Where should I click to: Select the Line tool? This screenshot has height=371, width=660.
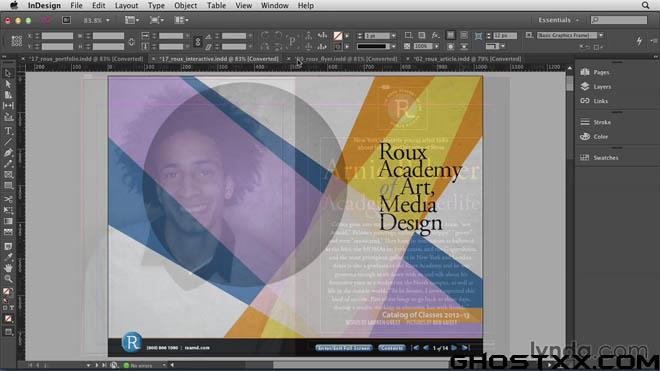pyautogui.click(x=8, y=141)
